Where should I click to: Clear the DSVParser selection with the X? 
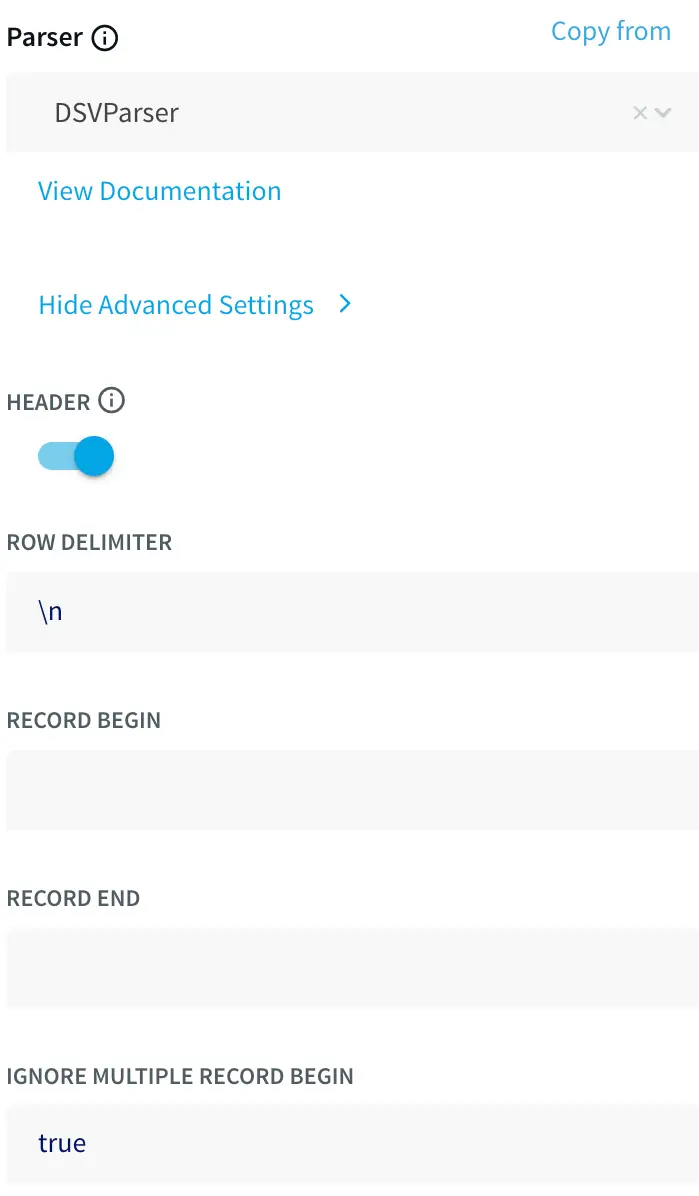pos(640,113)
